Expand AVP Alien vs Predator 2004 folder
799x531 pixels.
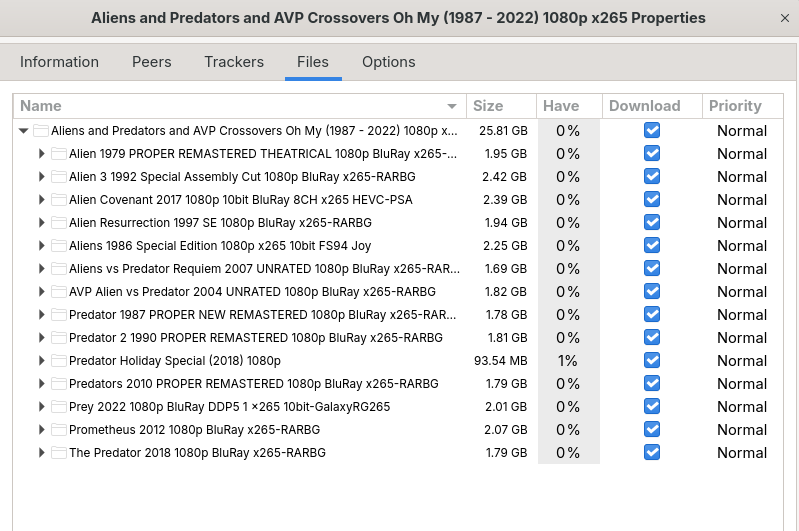tap(42, 292)
